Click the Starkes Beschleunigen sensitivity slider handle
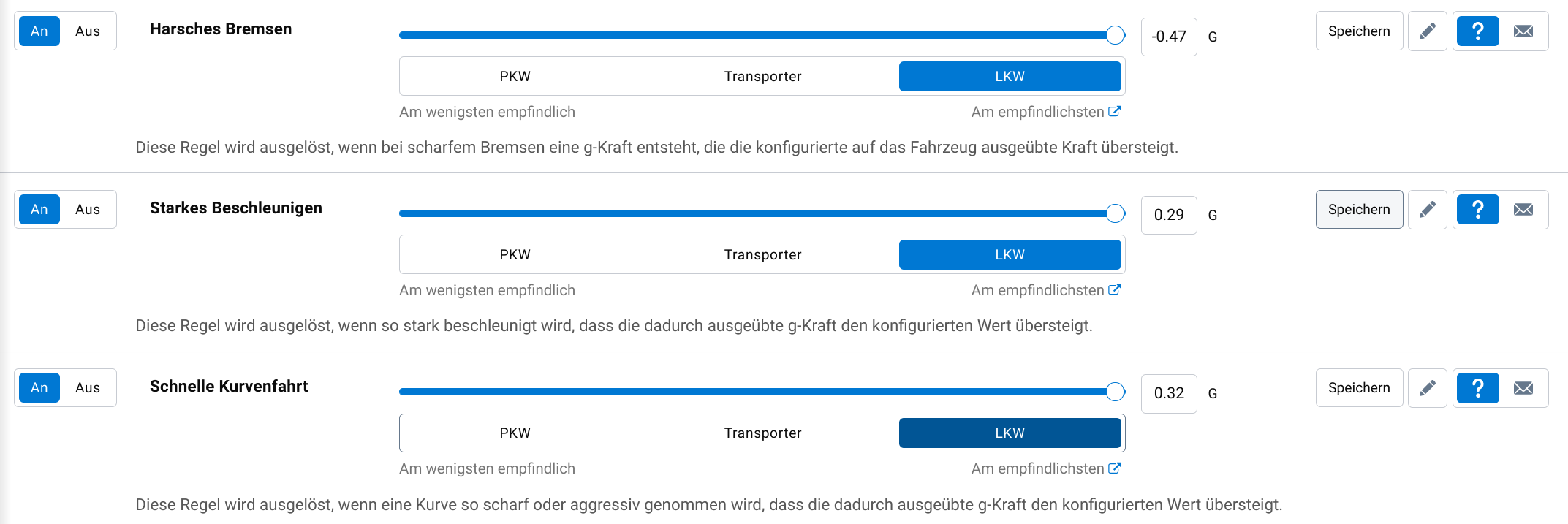The height and width of the screenshot is (524, 1568). click(x=1115, y=213)
